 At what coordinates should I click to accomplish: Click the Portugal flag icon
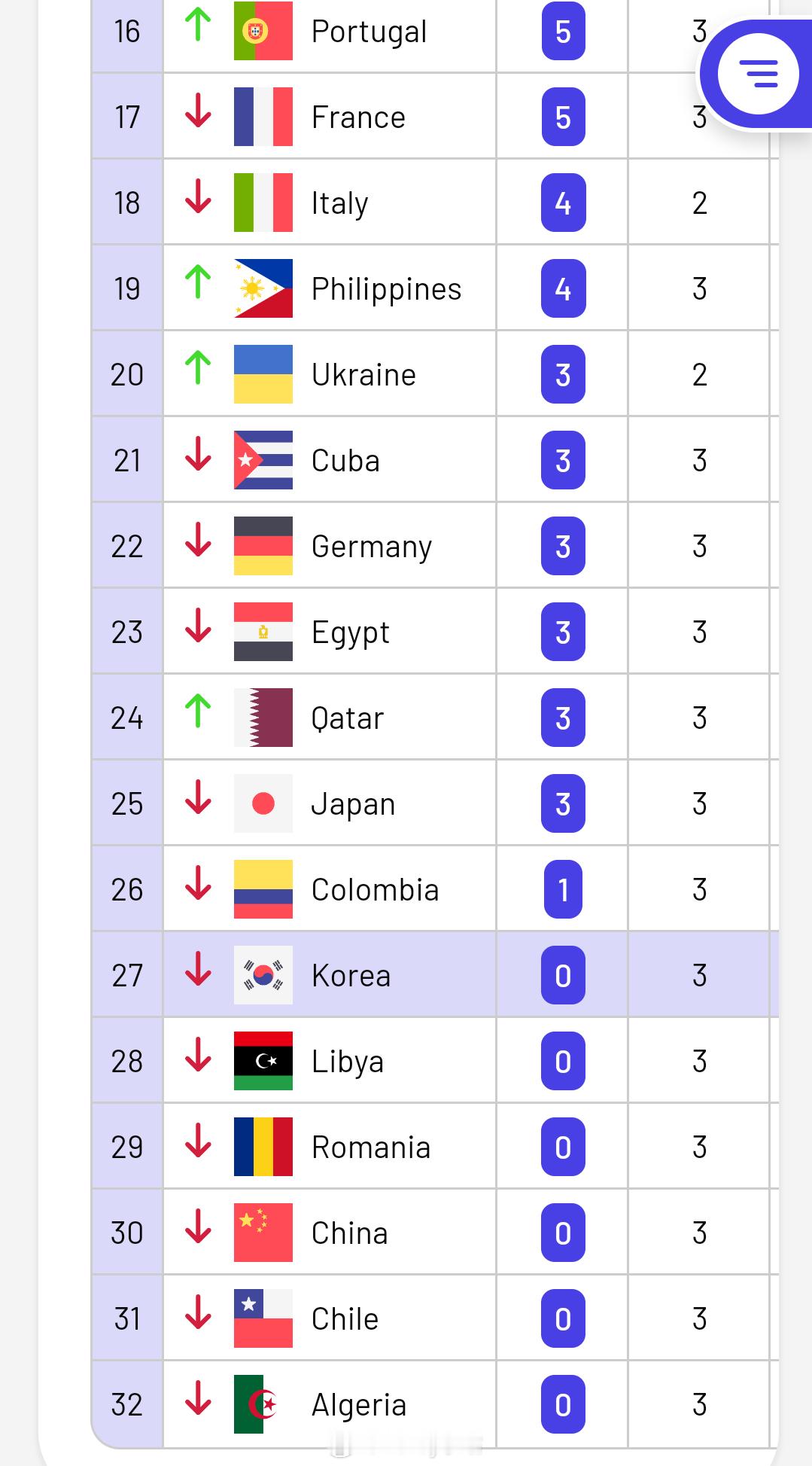(263, 31)
